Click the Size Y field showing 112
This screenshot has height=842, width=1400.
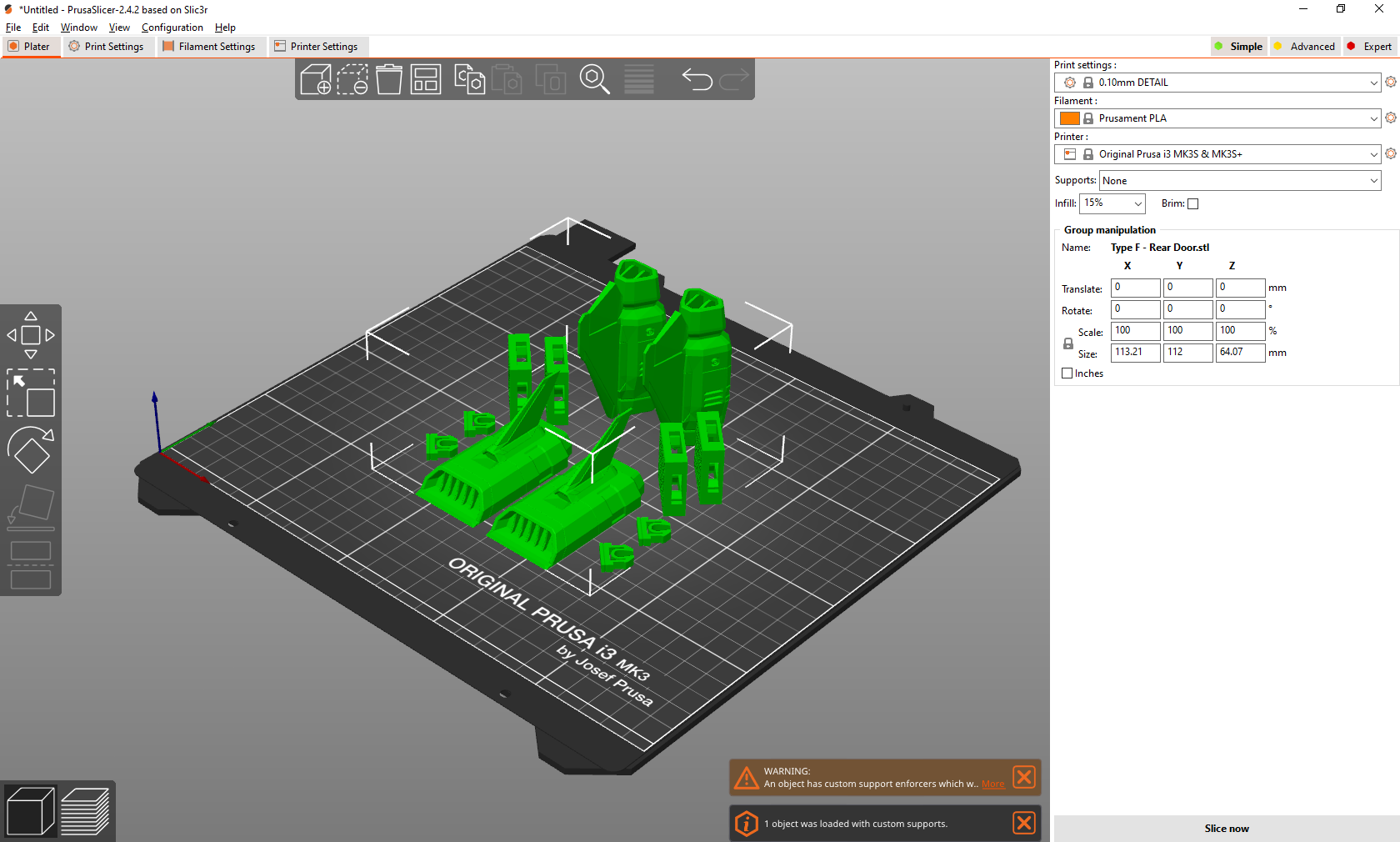tap(1188, 353)
